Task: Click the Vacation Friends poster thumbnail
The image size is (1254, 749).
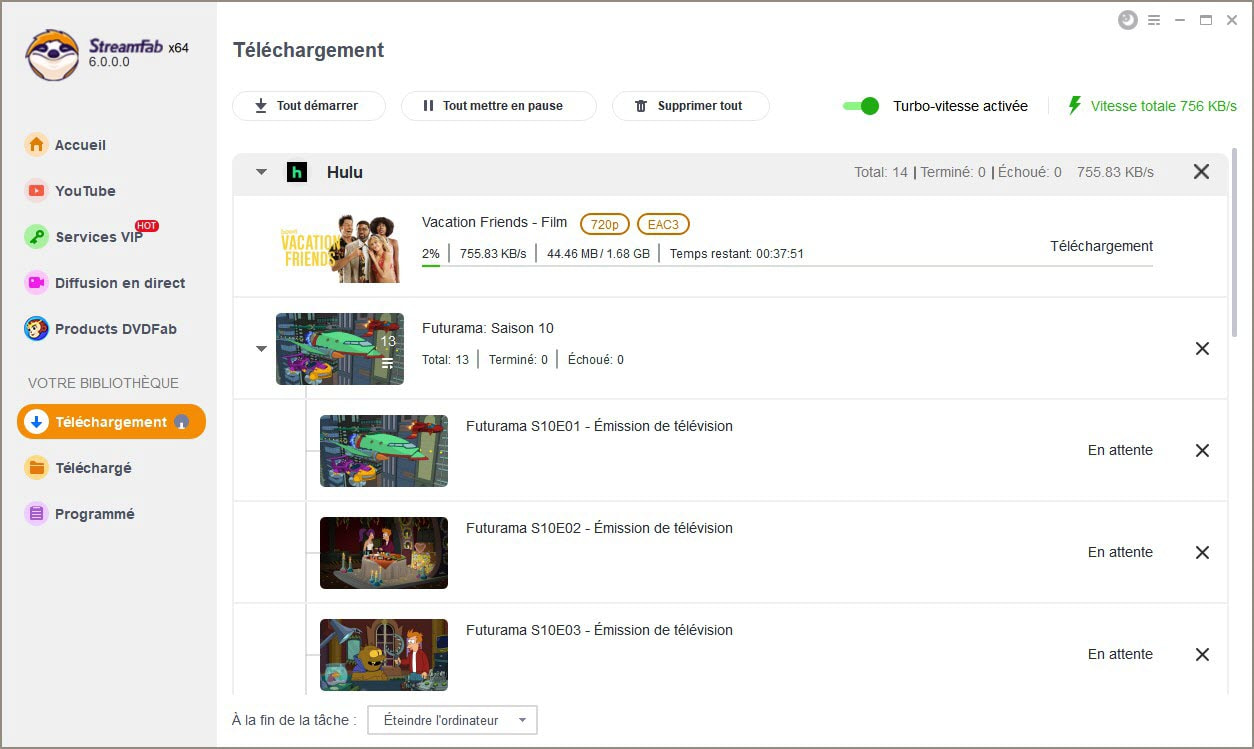Action: (x=340, y=248)
